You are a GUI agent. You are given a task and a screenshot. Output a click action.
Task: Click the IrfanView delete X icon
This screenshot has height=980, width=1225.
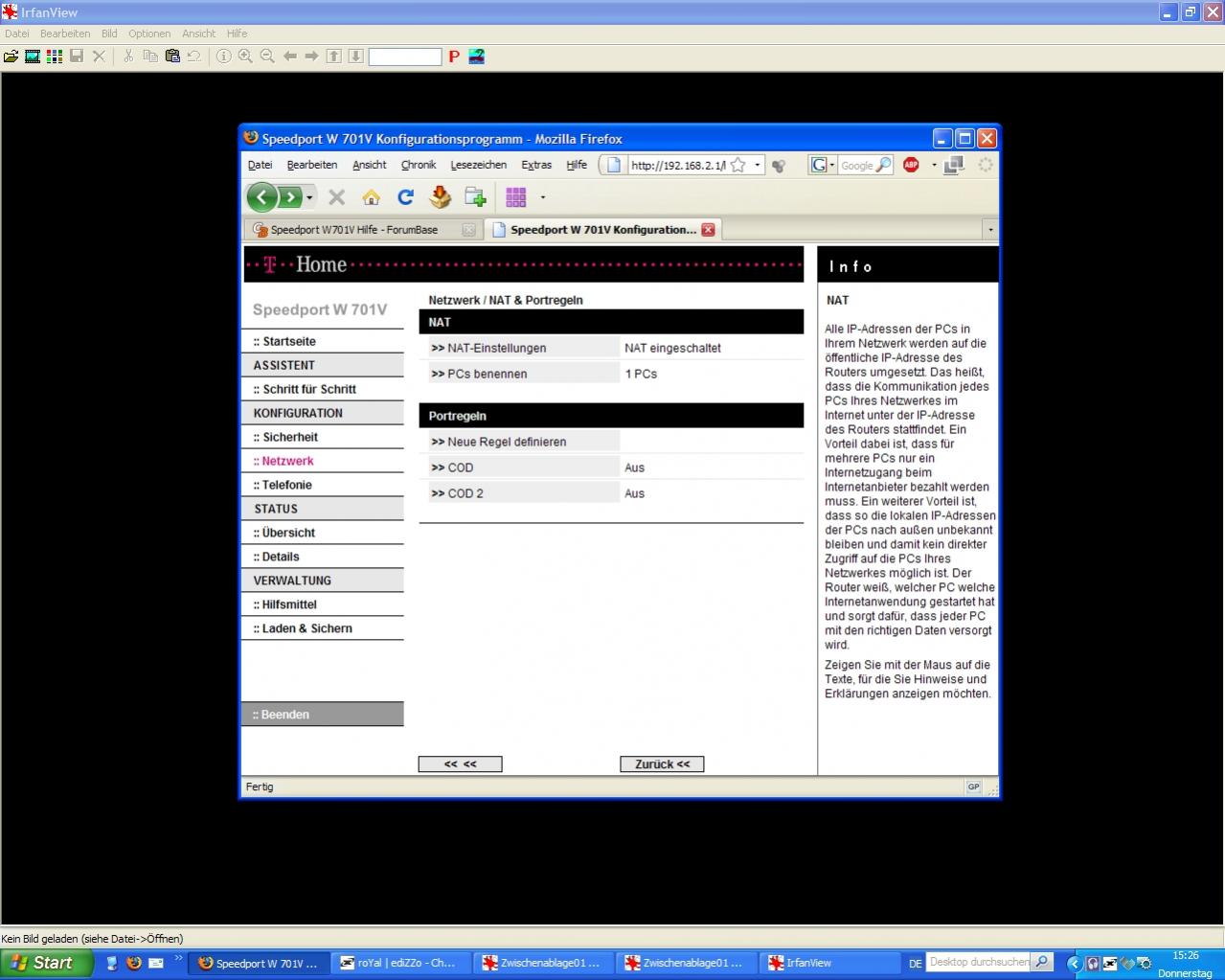click(99, 57)
